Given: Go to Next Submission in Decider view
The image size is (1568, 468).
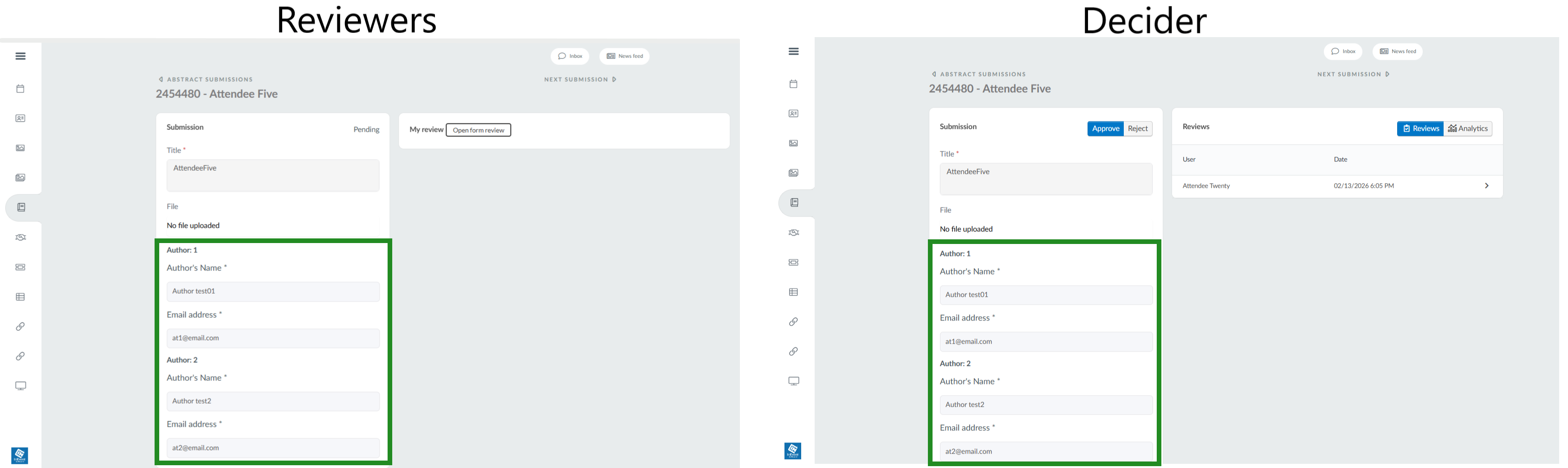Looking at the screenshot, I should (x=1353, y=74).
